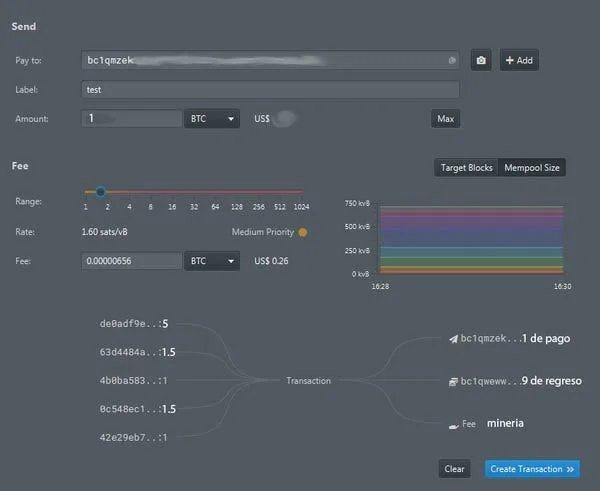Click the Max amount button
This screenshot has width=600, height=491.
[445, 119]
